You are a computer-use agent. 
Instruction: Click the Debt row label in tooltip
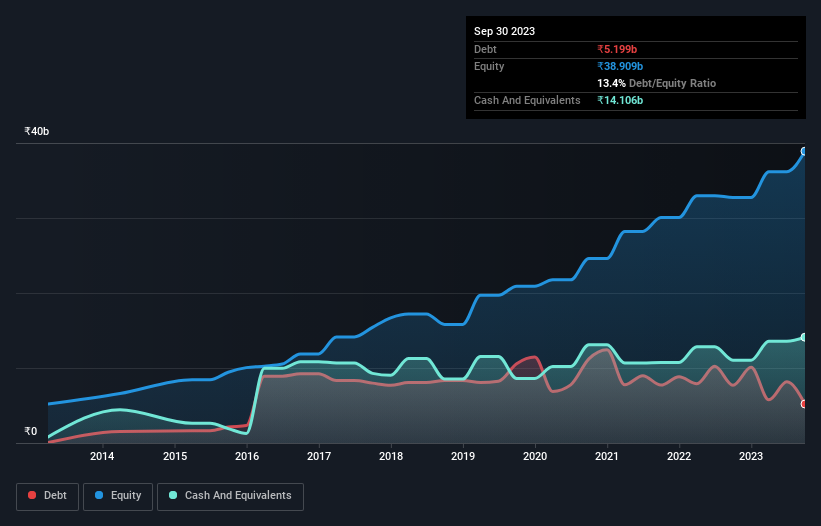tap(485, 49)
